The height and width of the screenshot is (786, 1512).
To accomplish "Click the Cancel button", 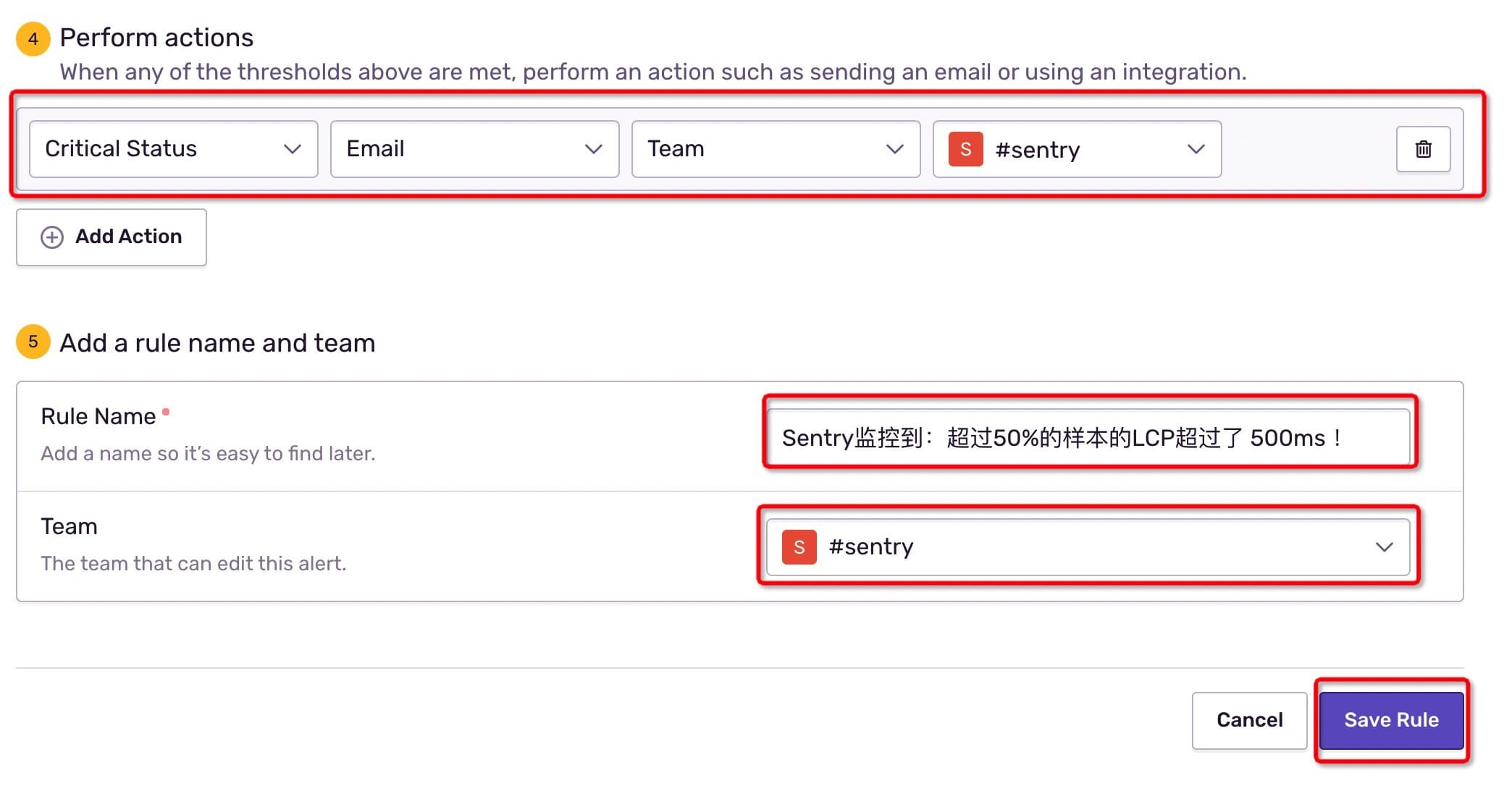I will click(1249, 720).
